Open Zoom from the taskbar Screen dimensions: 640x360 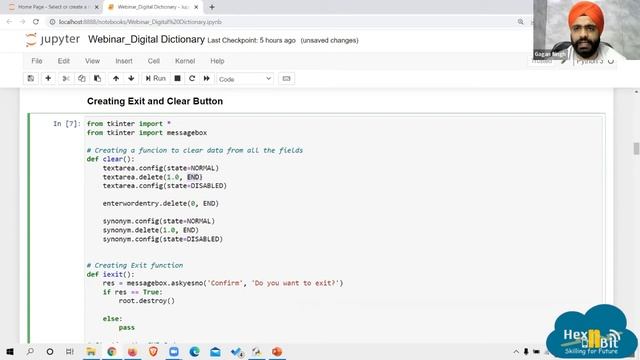tap(174, 351)
